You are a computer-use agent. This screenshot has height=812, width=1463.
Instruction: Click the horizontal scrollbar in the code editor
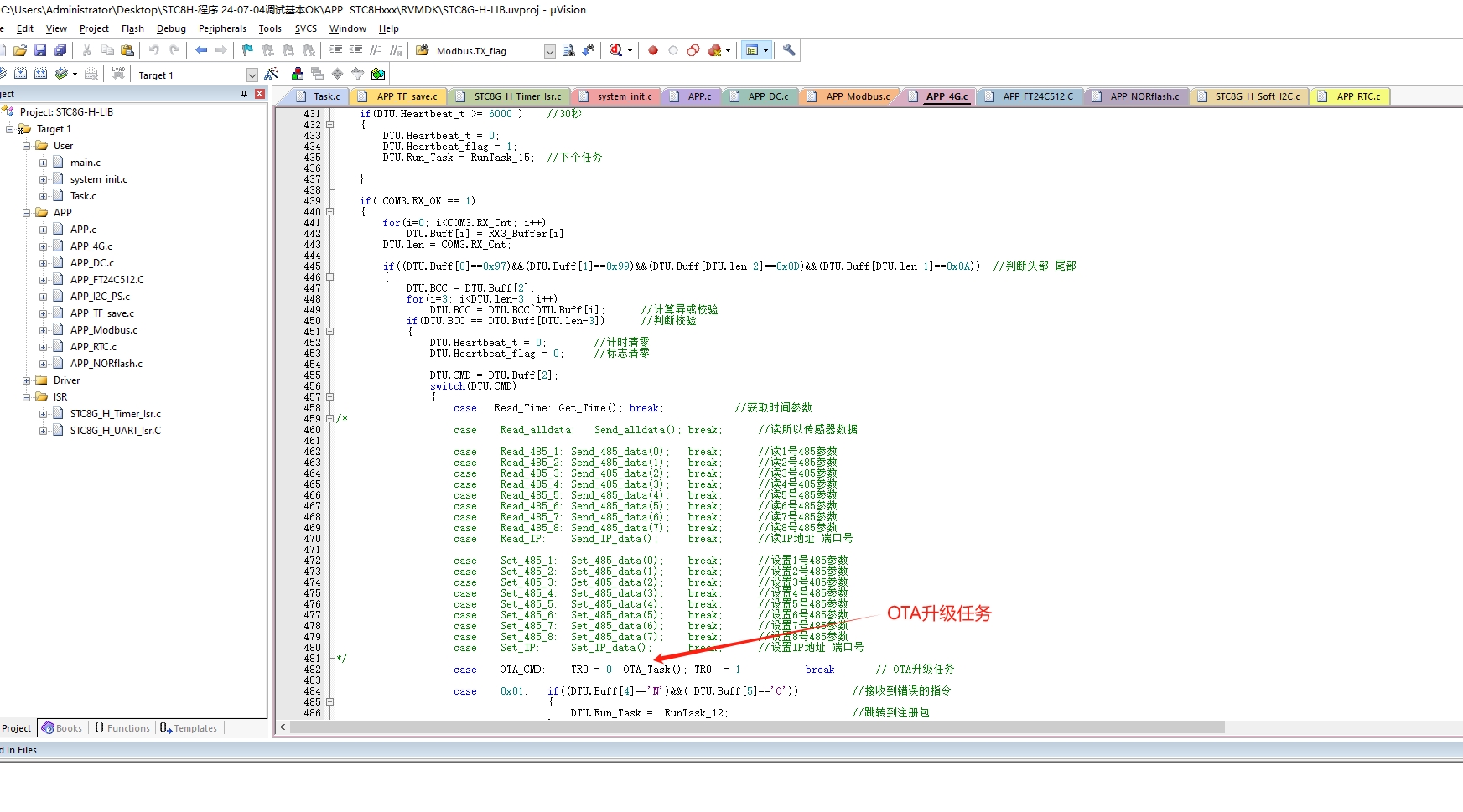click(757, 727)
